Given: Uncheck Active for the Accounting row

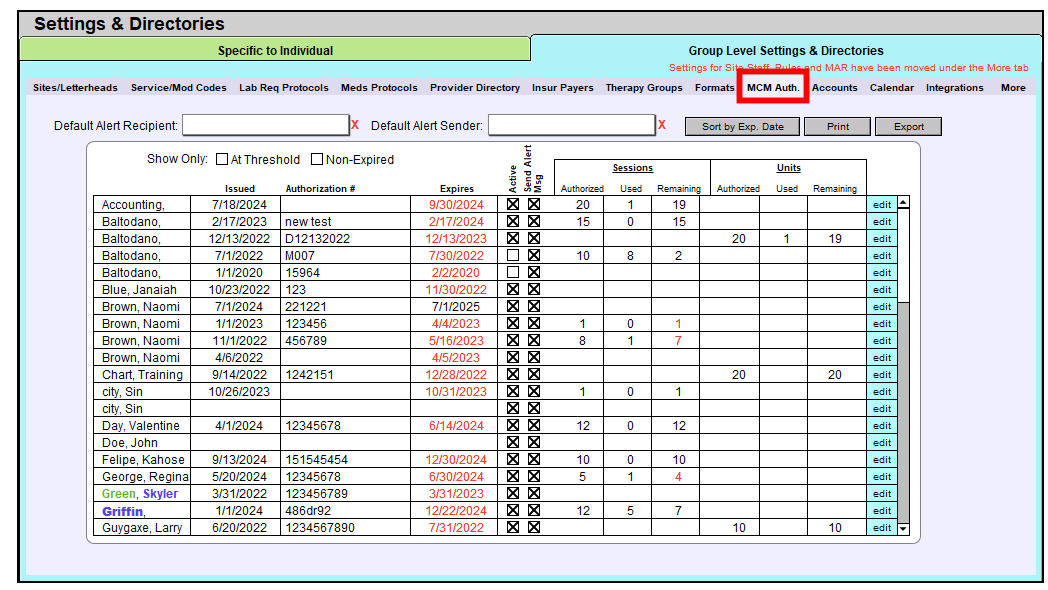Looking at the screenshot, I should 512,204.
